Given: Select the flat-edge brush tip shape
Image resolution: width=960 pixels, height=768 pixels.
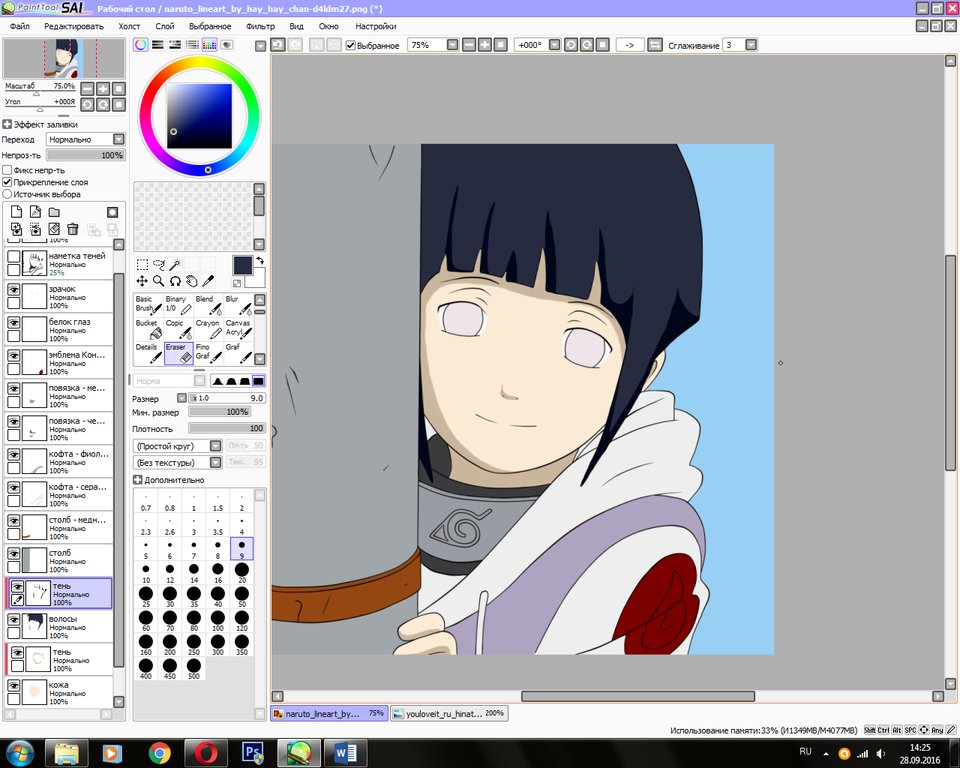Looking at the screenshot, I should coord(258,381).
